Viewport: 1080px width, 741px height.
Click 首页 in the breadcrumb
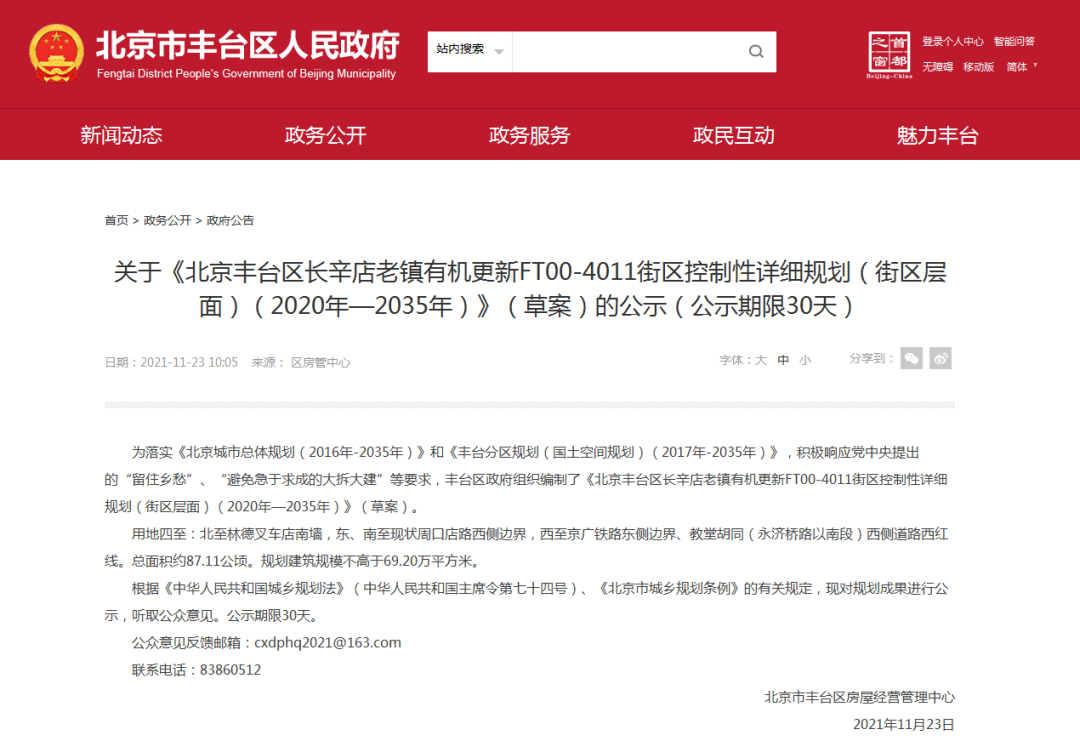[x=116, y=220]
